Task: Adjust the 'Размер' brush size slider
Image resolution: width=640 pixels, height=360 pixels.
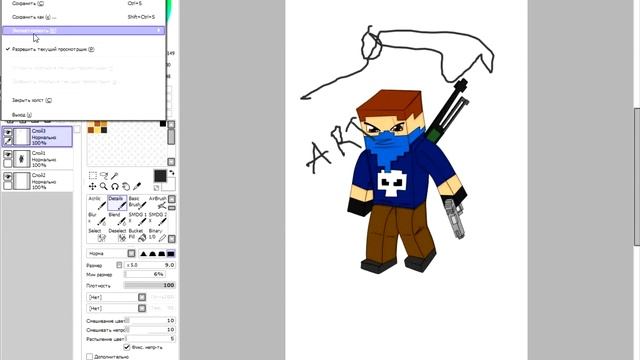Action: pyautogui.click(x=150, y=265)
